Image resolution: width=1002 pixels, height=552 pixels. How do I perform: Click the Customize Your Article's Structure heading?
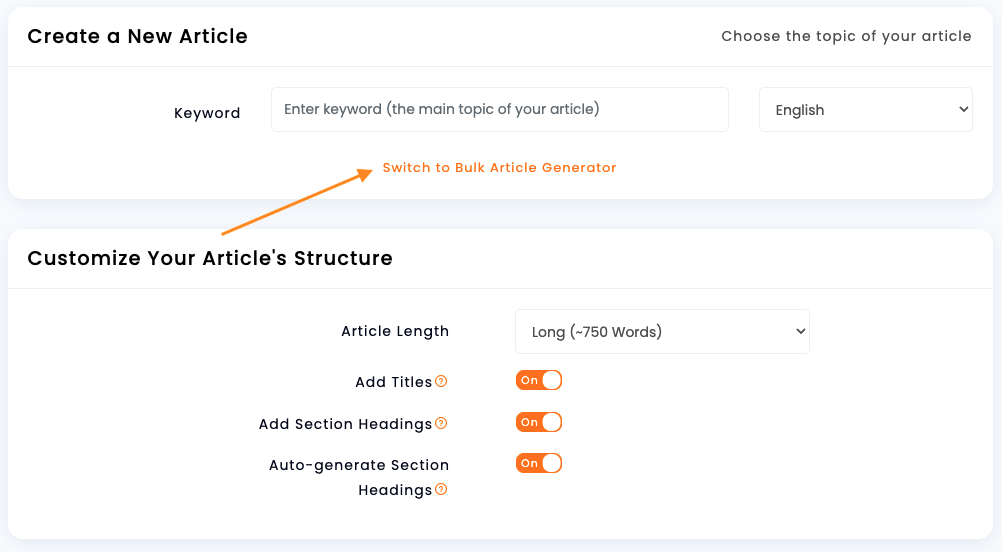coord(210,258)
